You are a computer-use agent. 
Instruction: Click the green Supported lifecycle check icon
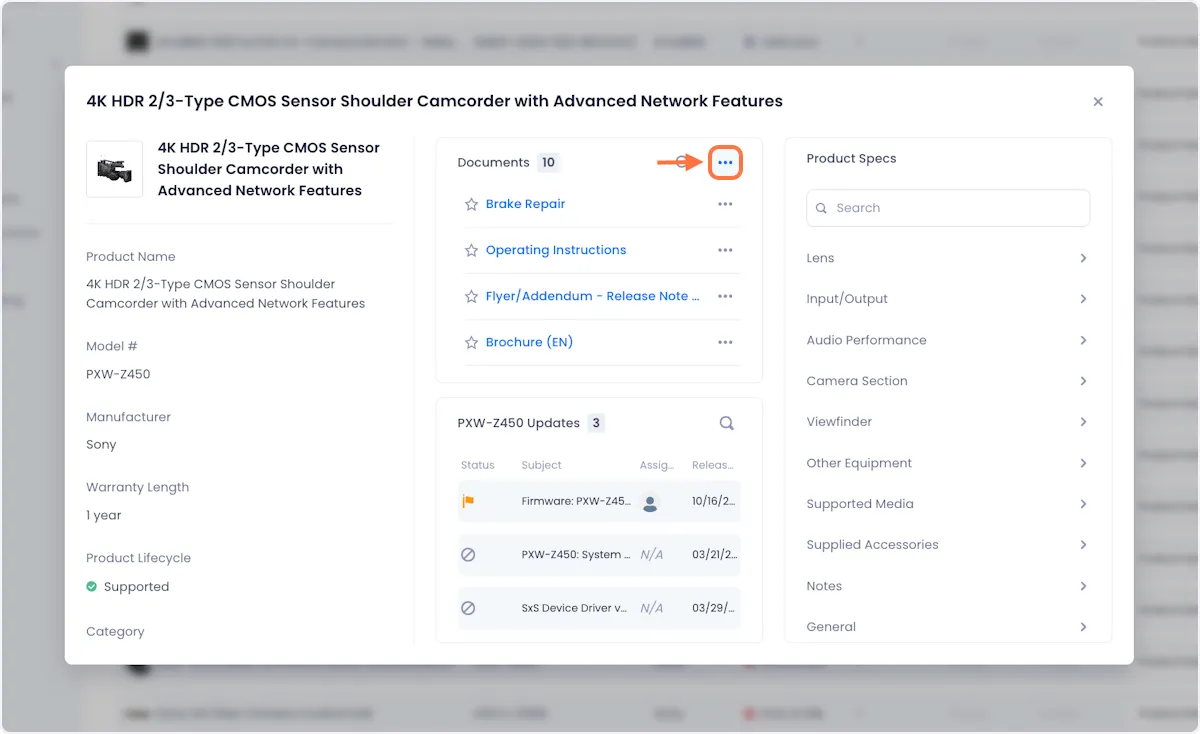[x=92, y=587]
